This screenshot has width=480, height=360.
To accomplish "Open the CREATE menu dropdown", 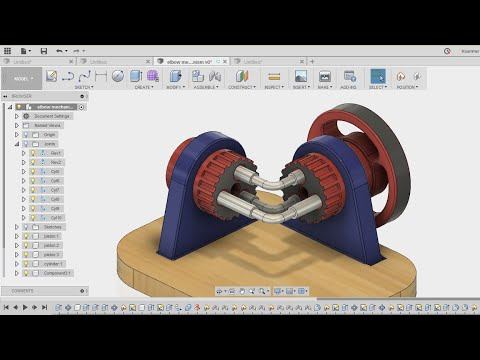I will [x=144, y=87].
